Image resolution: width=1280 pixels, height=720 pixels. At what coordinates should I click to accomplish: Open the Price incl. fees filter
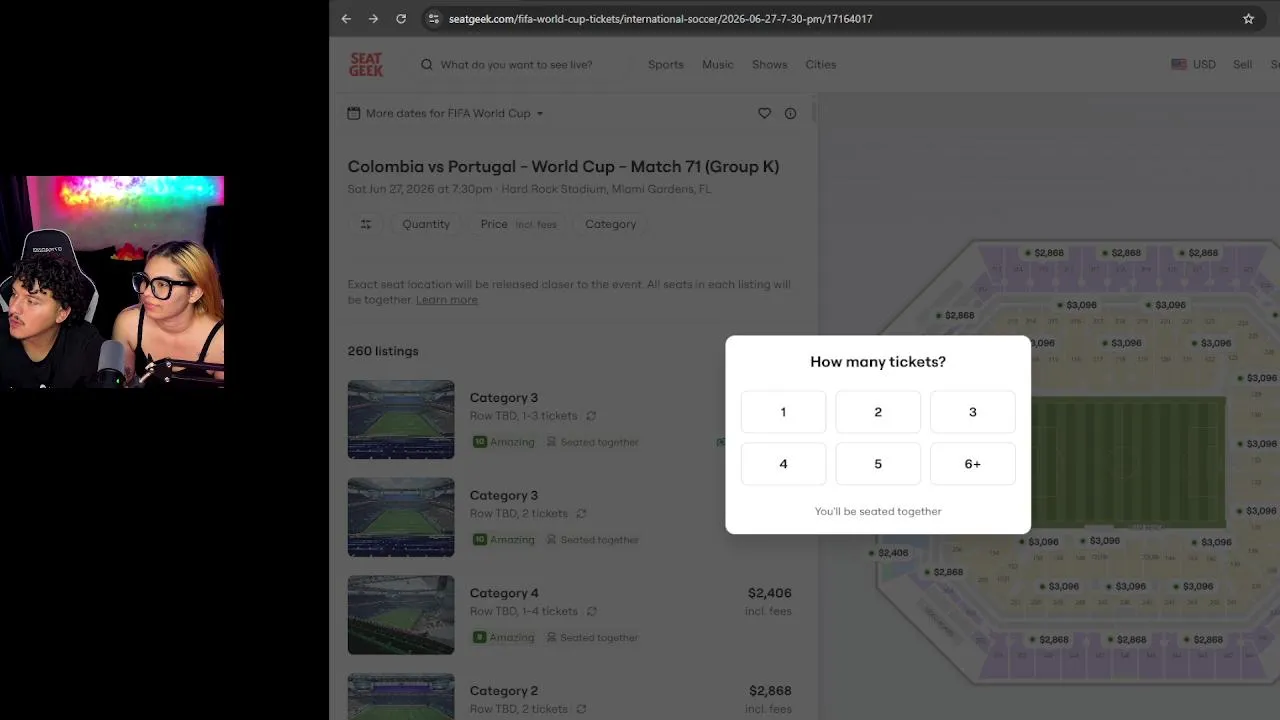[x=518, y=224]
